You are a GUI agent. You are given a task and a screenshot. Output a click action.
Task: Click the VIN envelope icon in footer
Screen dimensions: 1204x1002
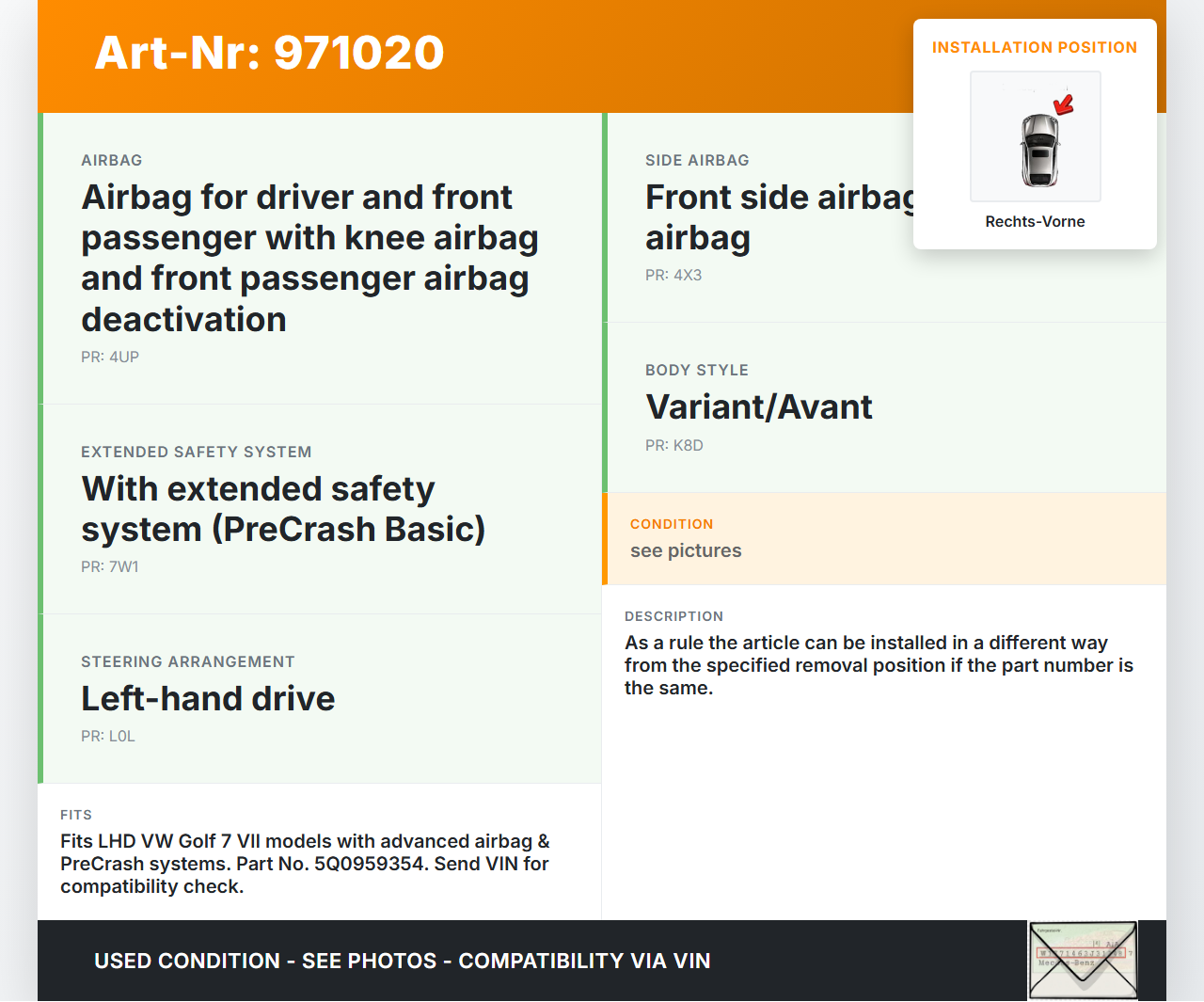point(1083,960)
